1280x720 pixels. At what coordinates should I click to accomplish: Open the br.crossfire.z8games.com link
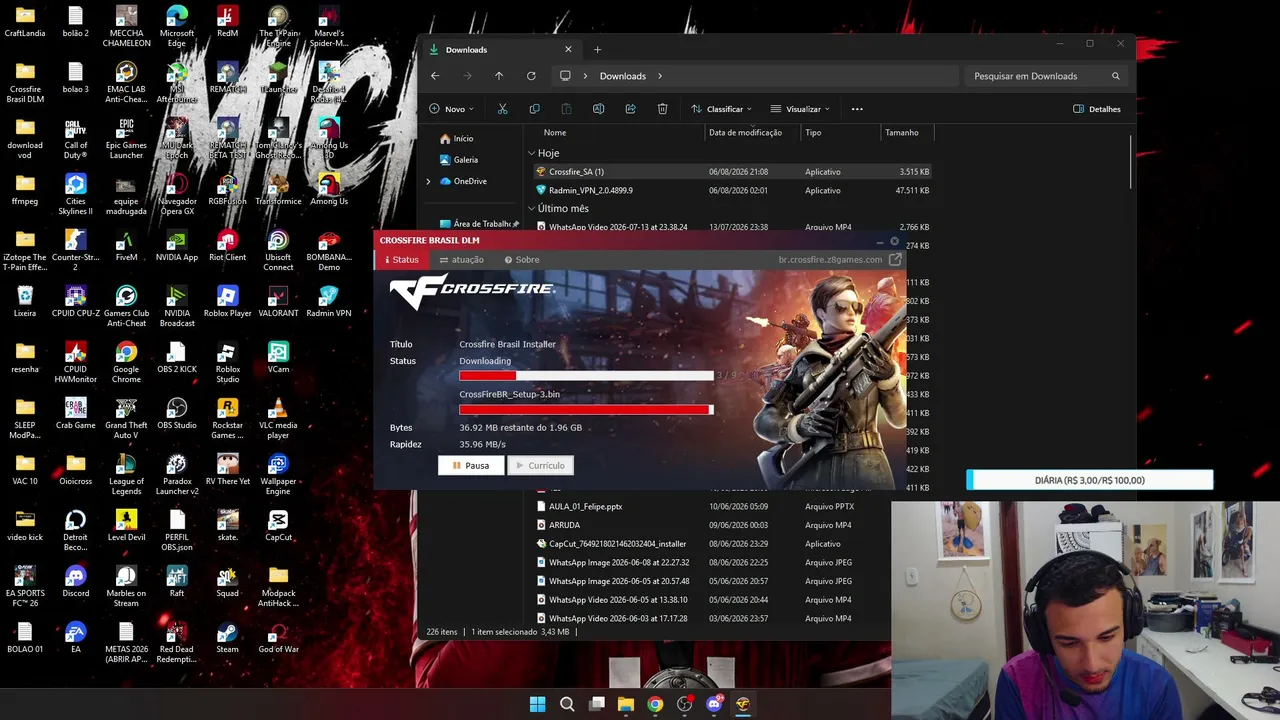click(x=830, y=260)
